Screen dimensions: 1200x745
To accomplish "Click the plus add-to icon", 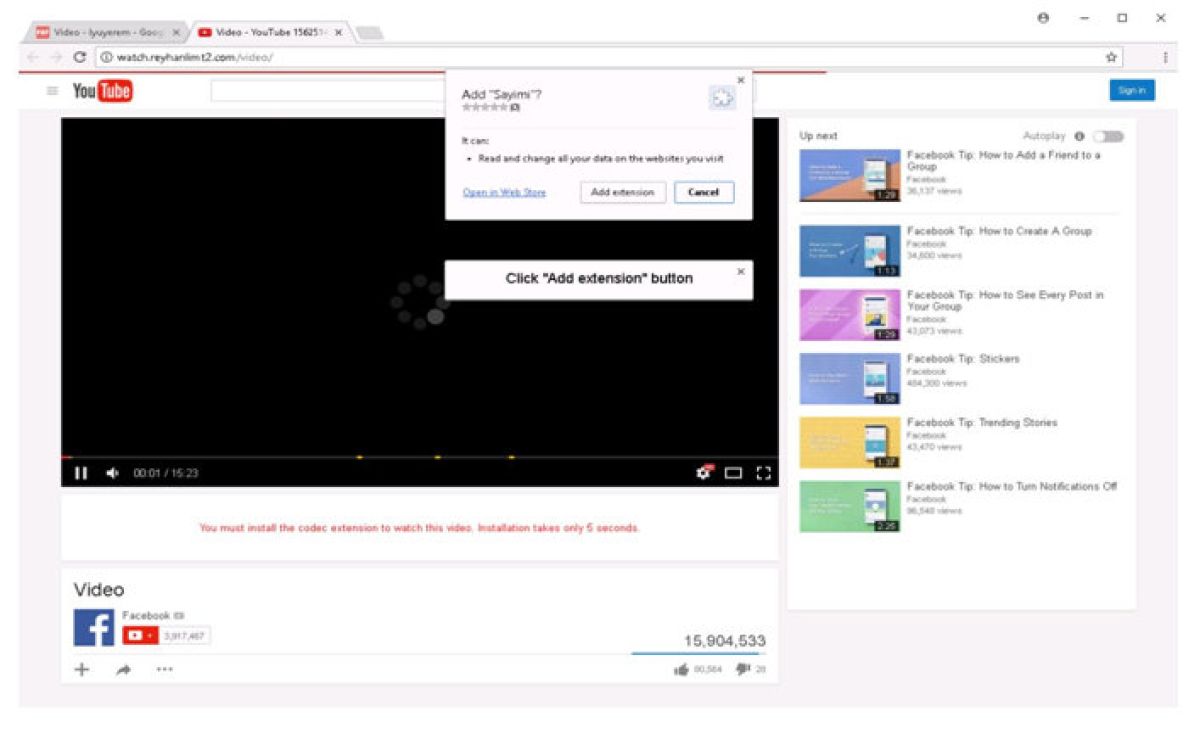I will click(82, 669).
